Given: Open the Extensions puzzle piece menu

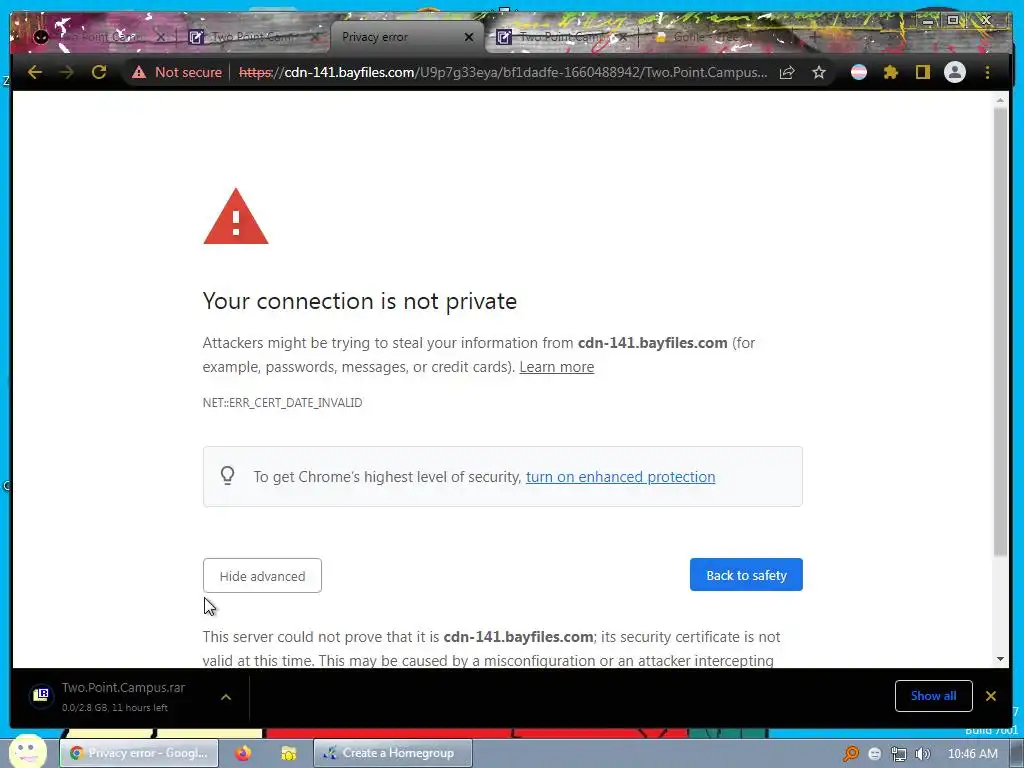Looking at the screenshot, I should (x=891, y=72).
